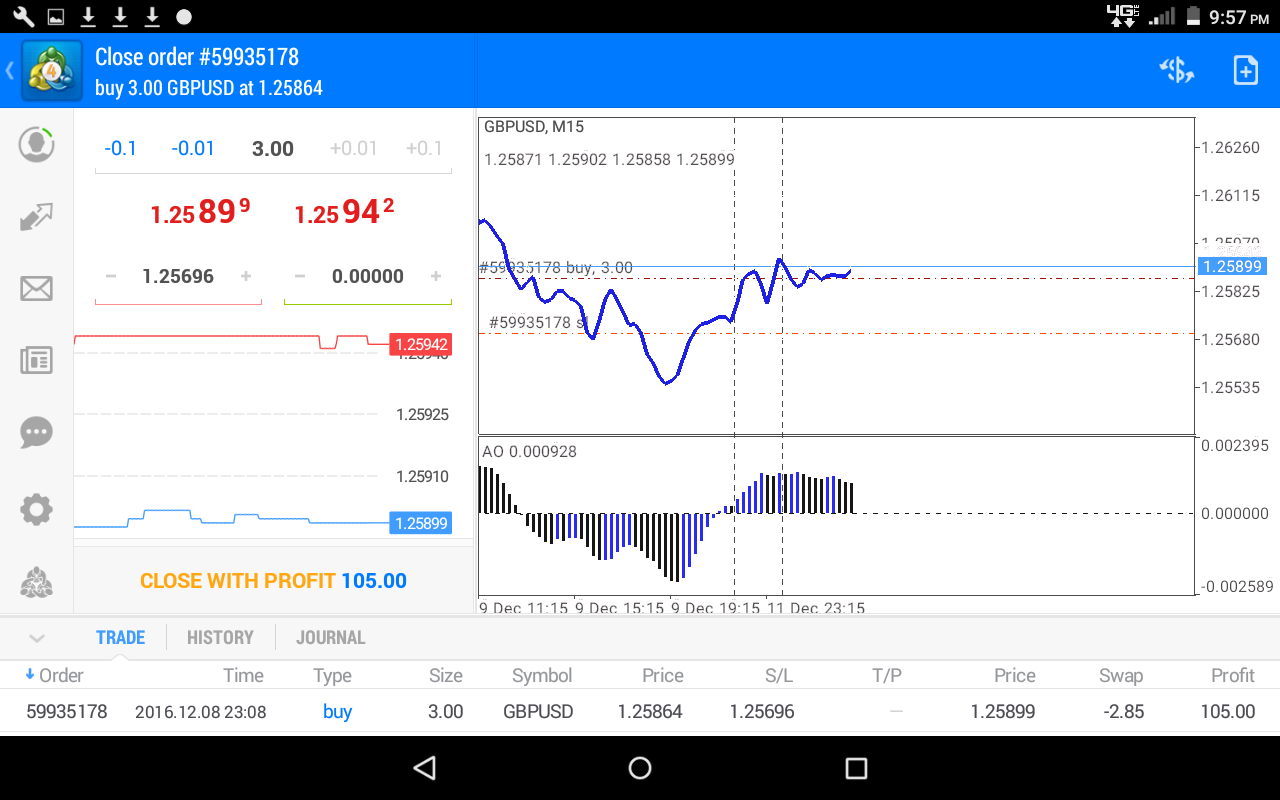Open the Quotes panel from the sidebar

pos(36,144)
